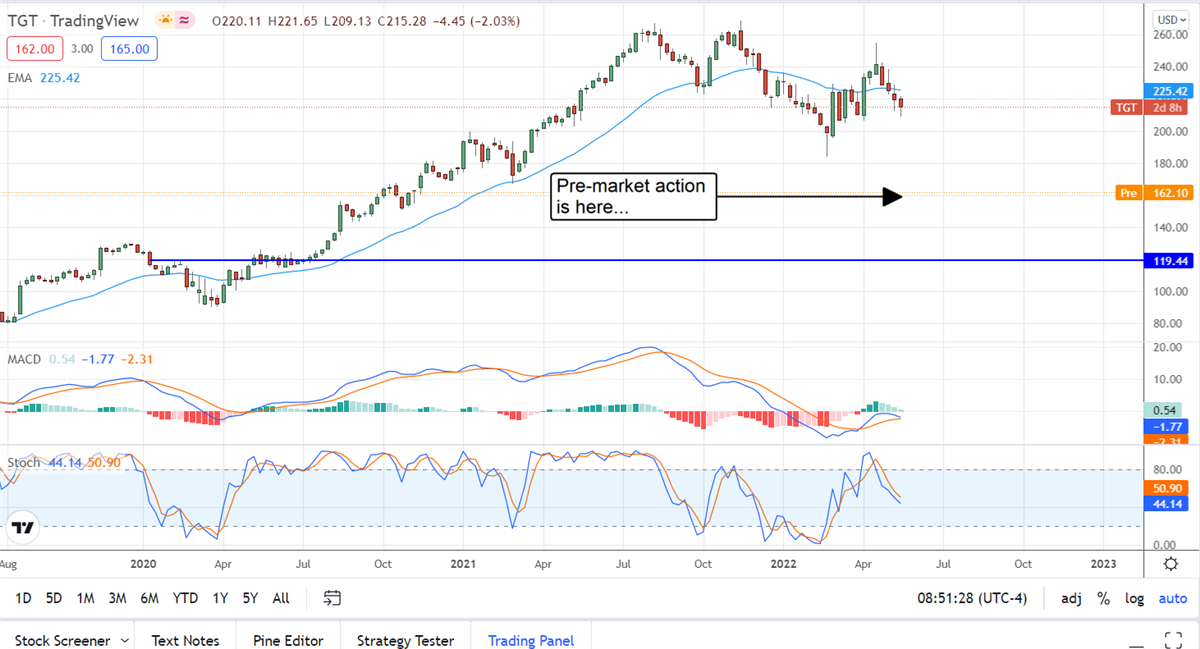Switch to the Text Notes tab
The height and width of the screenshot is (649, 1200).
point(185,640)
